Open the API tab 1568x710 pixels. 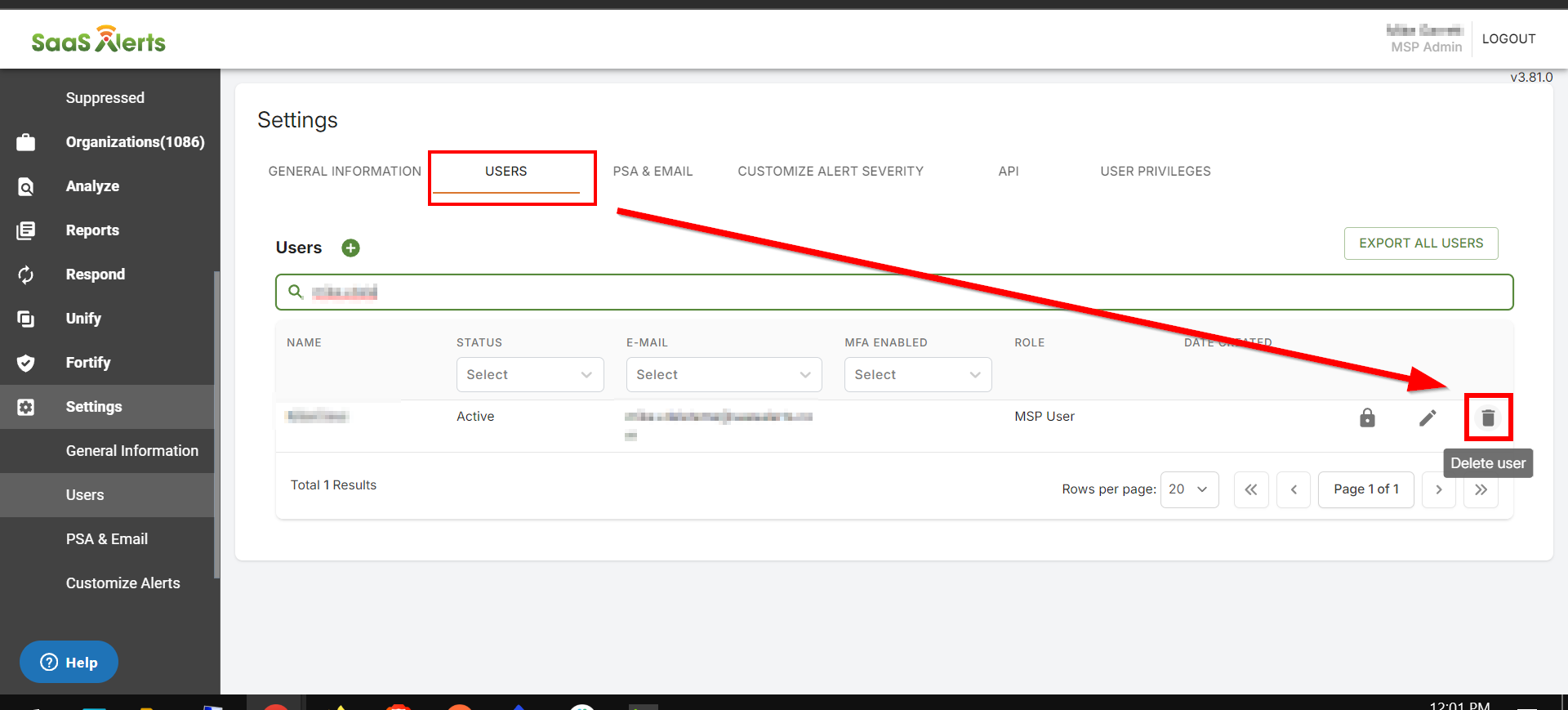[1009, 172]
